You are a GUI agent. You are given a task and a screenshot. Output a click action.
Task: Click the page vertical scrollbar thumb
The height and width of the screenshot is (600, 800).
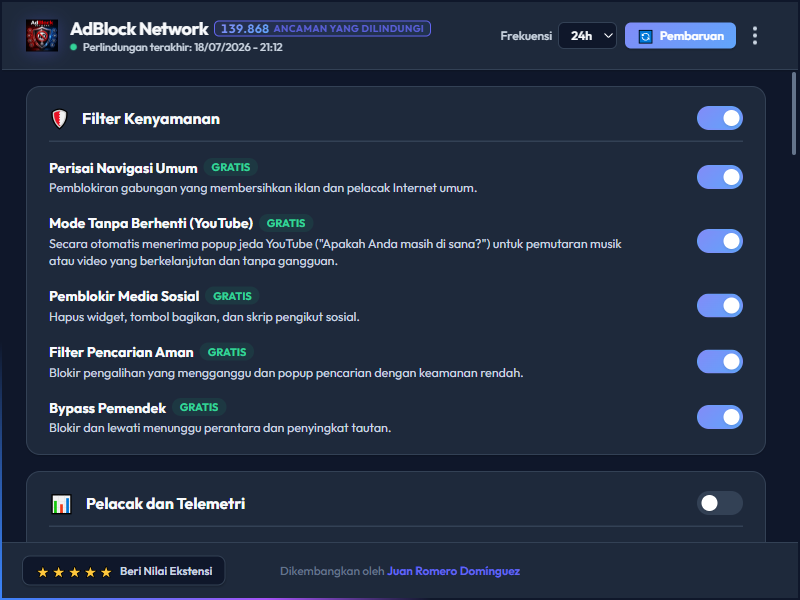pos(793,113)
